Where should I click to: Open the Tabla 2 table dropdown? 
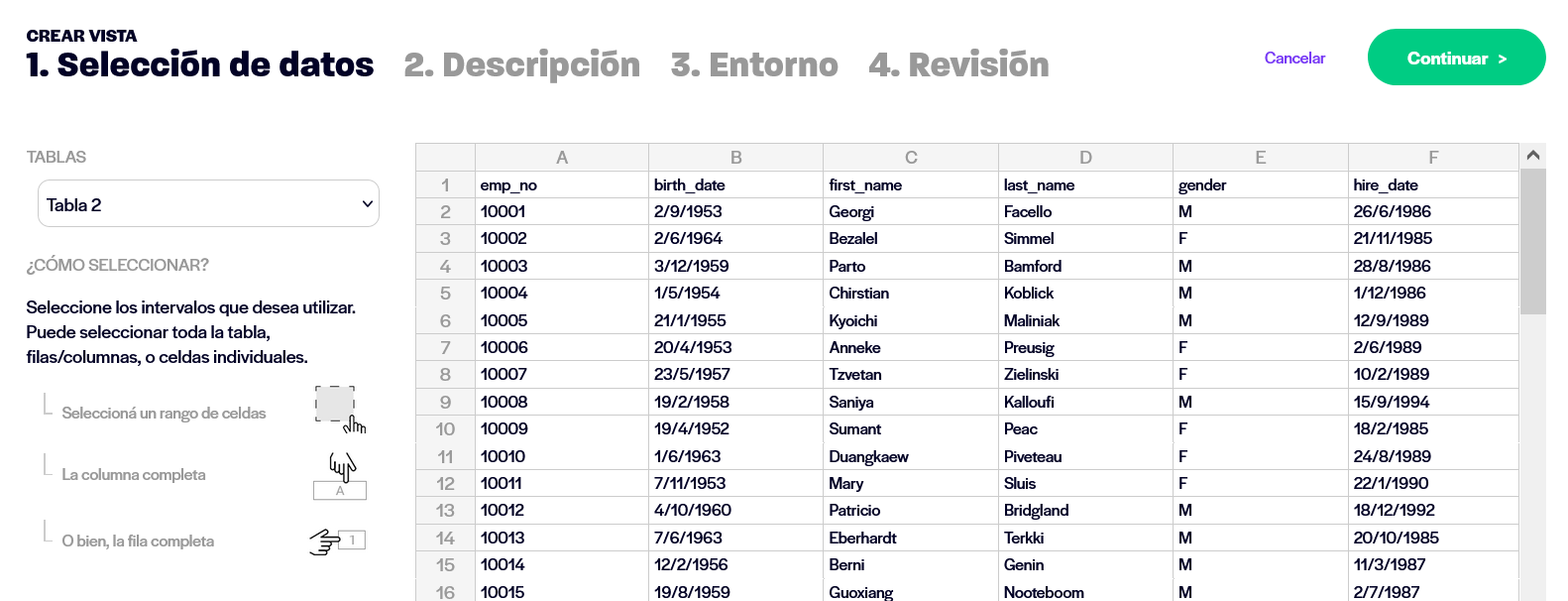coord(208,204)
